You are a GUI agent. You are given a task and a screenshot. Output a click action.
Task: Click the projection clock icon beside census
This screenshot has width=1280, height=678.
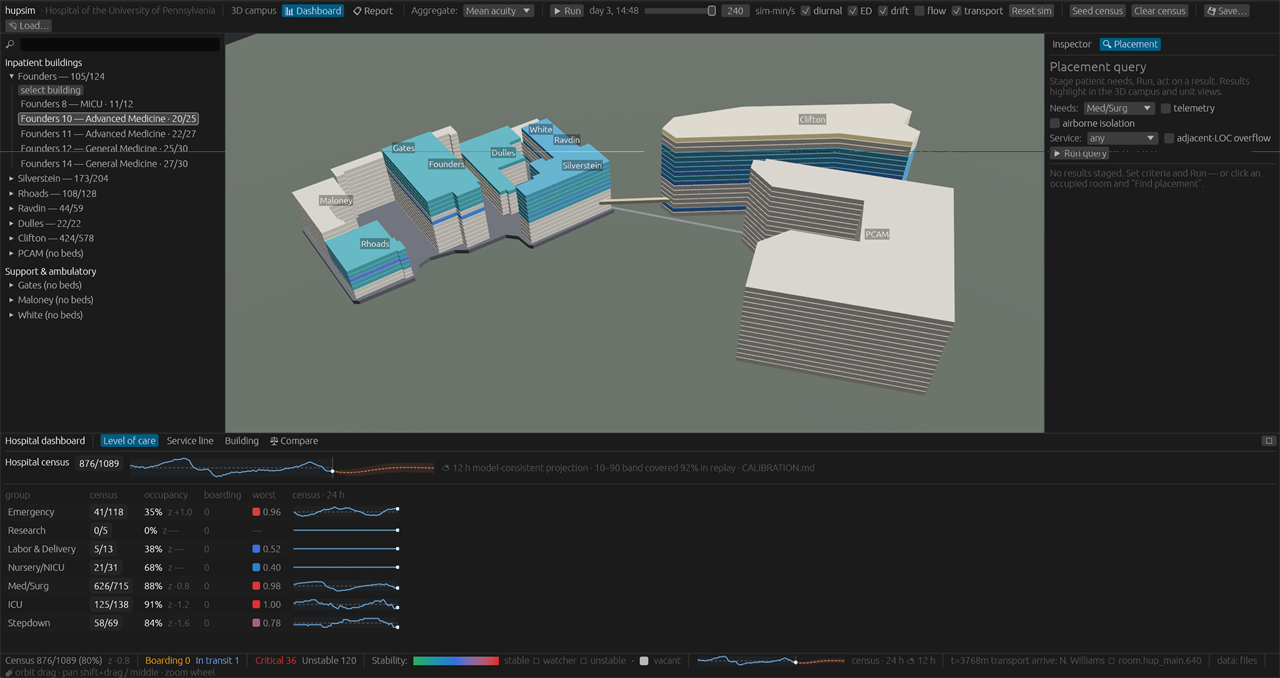click(446, 467)
